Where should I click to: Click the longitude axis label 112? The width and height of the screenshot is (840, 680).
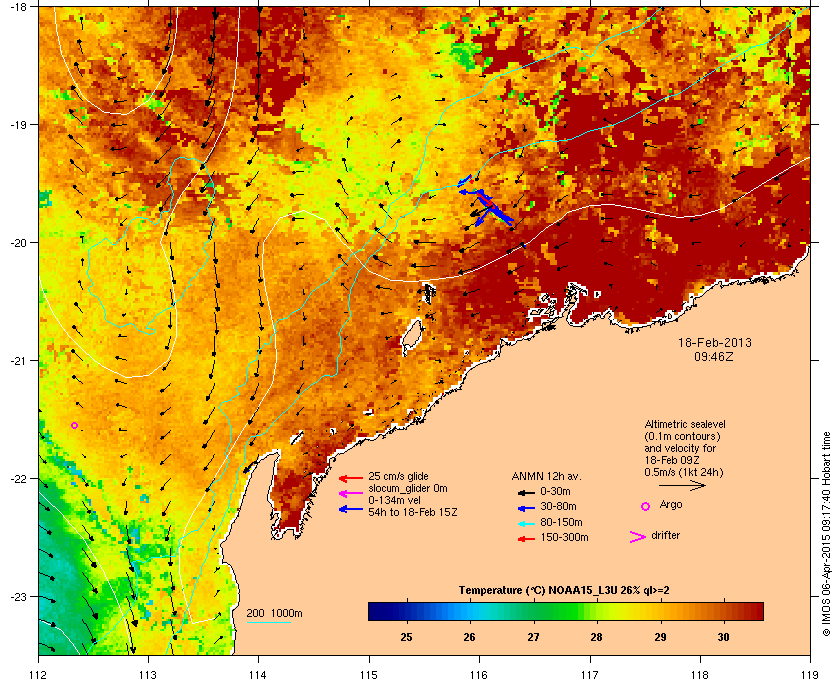(39, 673)
